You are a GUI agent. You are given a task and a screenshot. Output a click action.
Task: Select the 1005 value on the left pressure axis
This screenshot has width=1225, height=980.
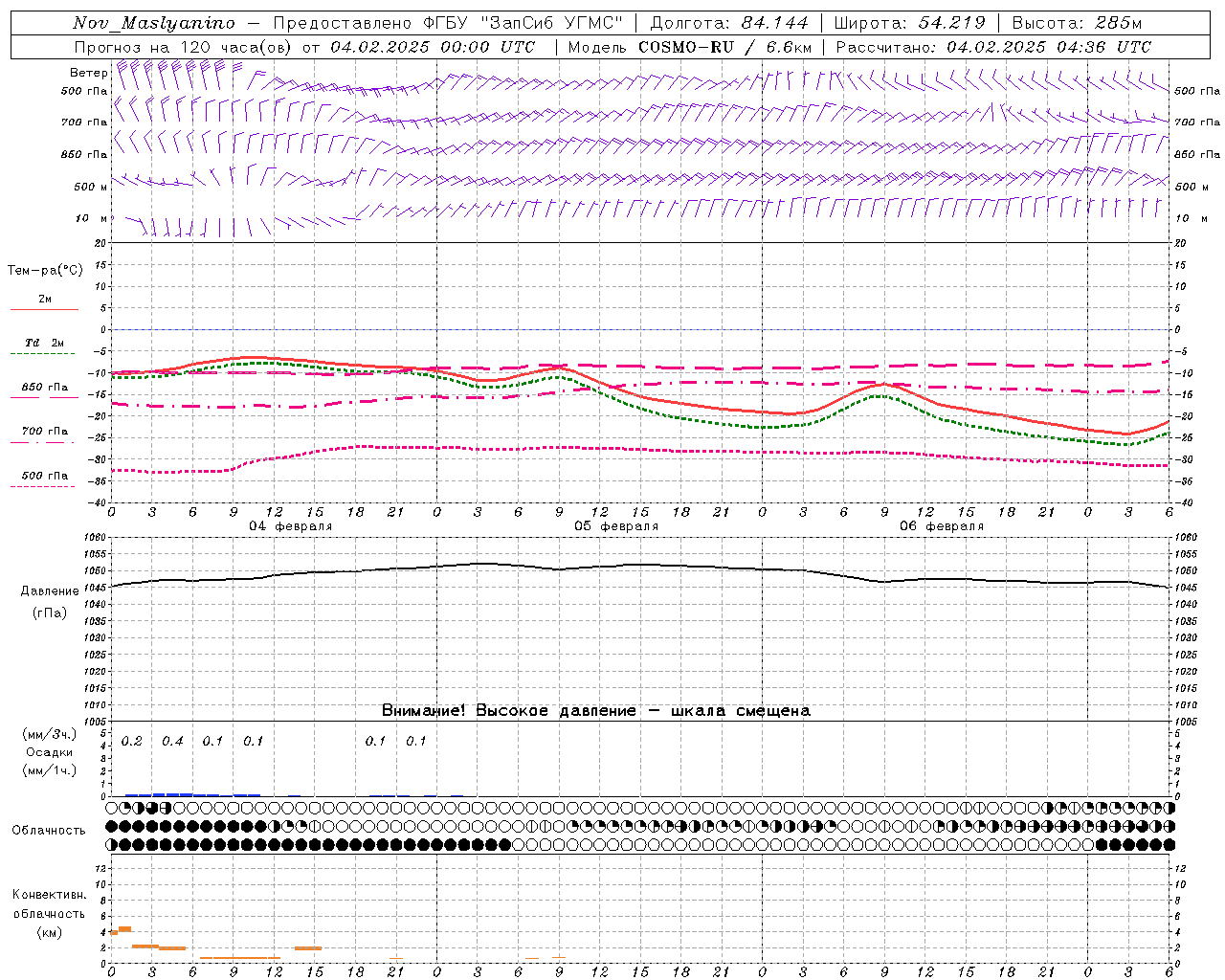[x=94, y=722]
